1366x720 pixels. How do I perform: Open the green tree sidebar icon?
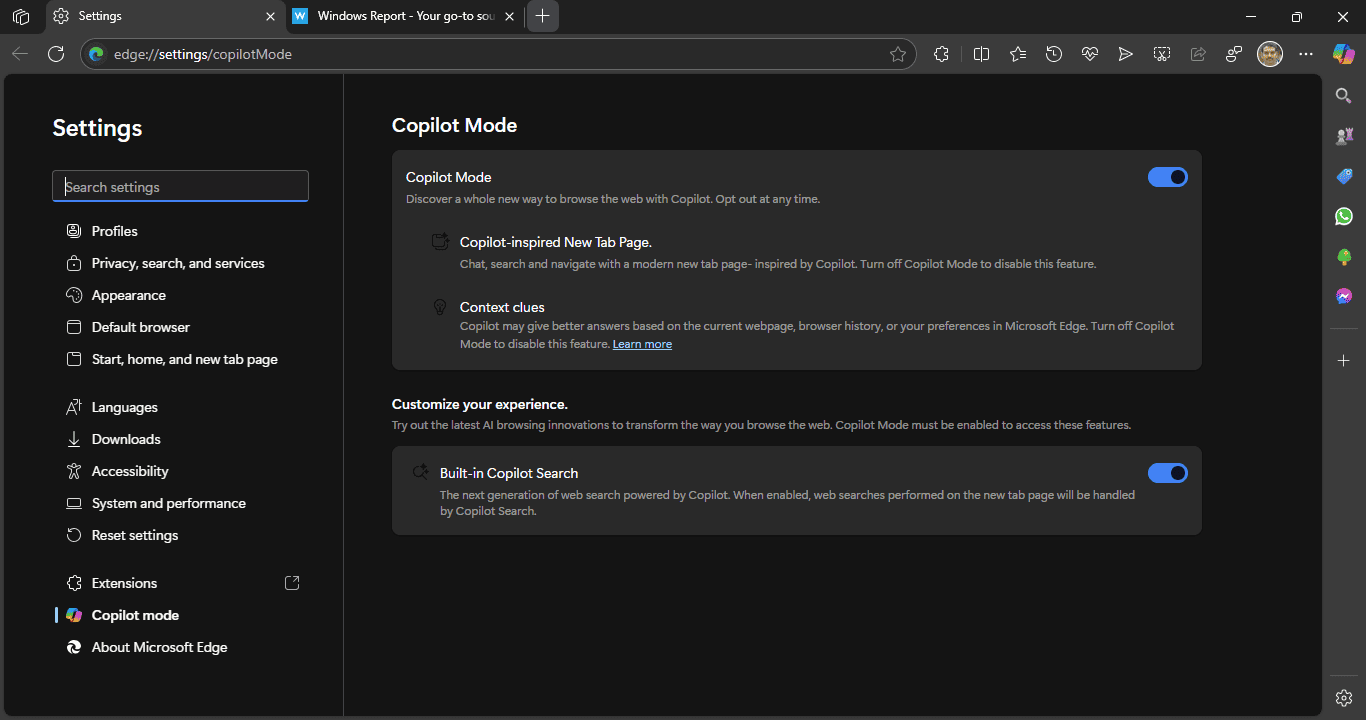[x=1344, y=257]
